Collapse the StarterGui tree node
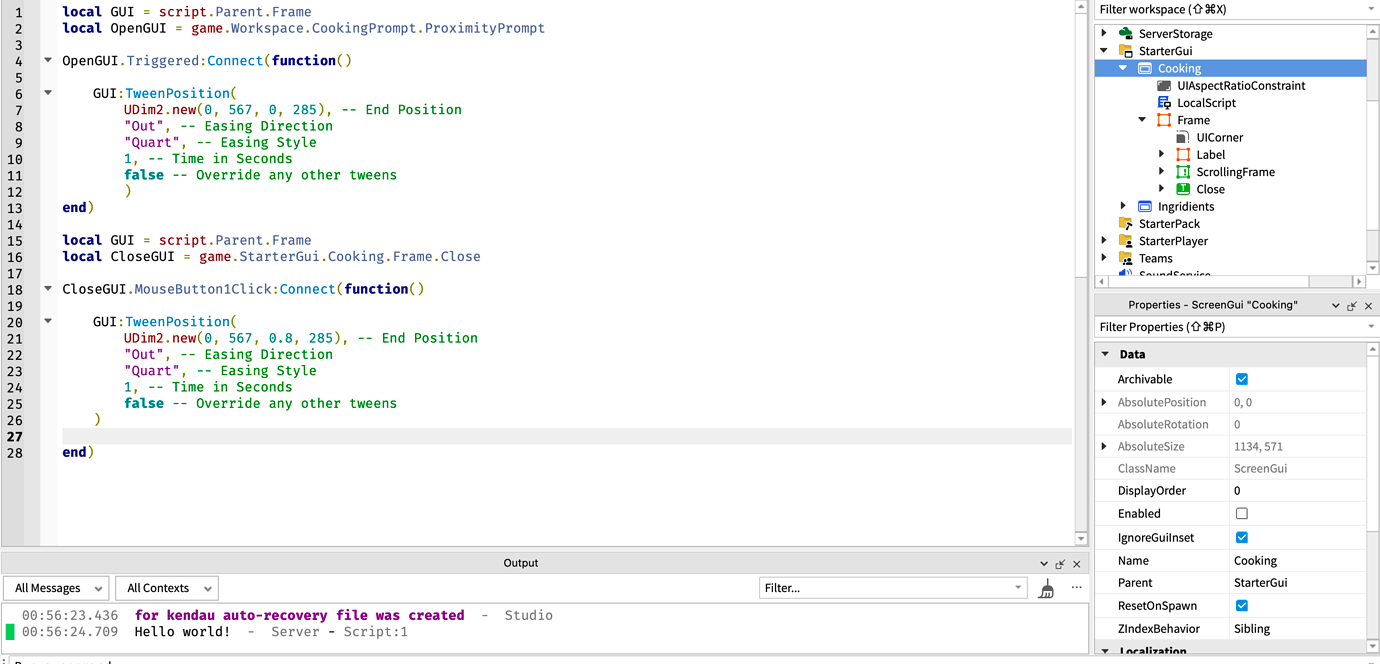The width and height of the screenshot is (1380, 664). [1104, 51]
